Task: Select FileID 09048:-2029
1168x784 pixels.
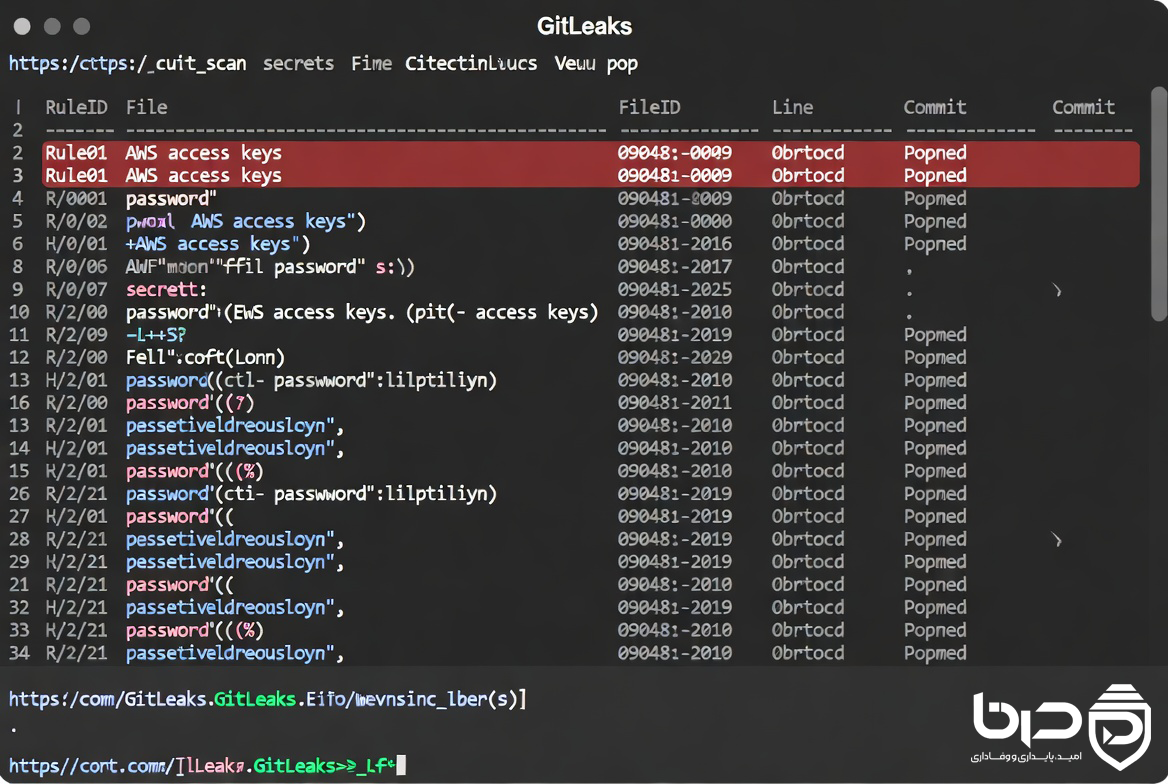Action: pos(674,358)
